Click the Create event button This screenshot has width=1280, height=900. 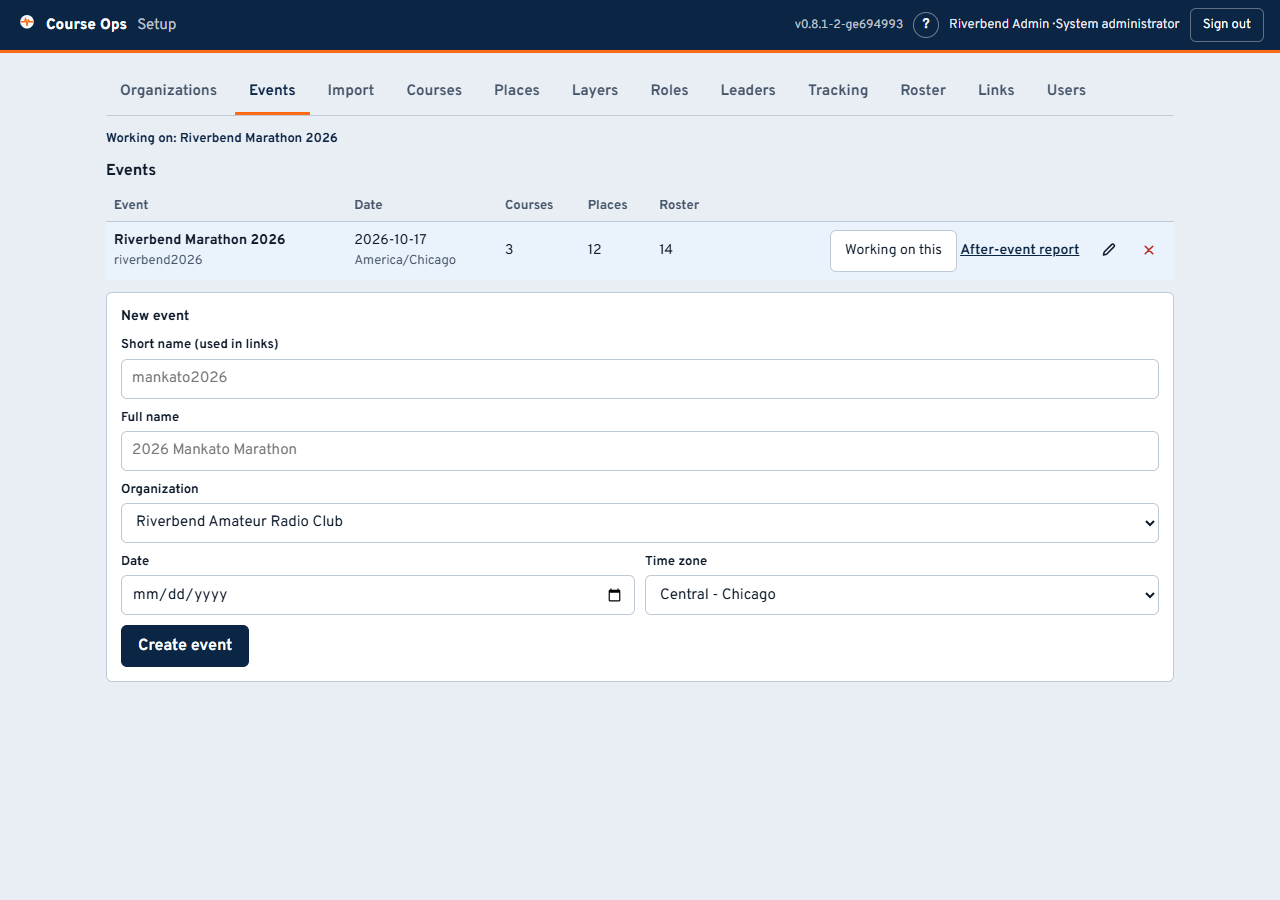click(x=185, y=646)
